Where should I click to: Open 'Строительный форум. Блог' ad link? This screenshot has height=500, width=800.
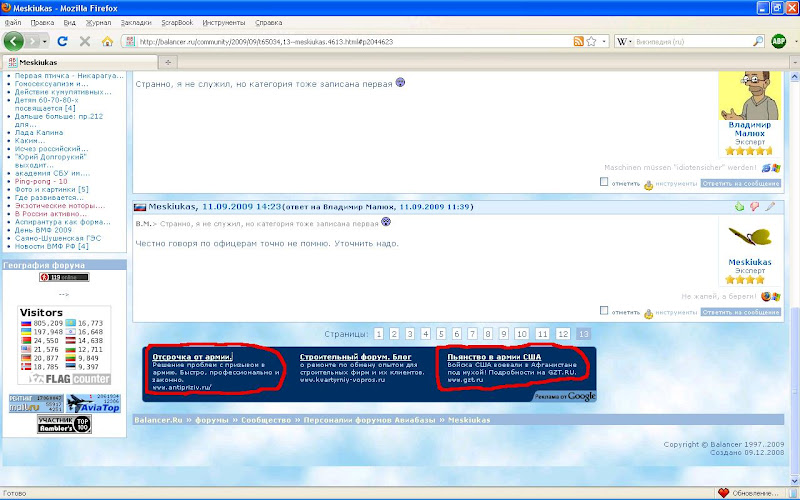coord(356,357)
